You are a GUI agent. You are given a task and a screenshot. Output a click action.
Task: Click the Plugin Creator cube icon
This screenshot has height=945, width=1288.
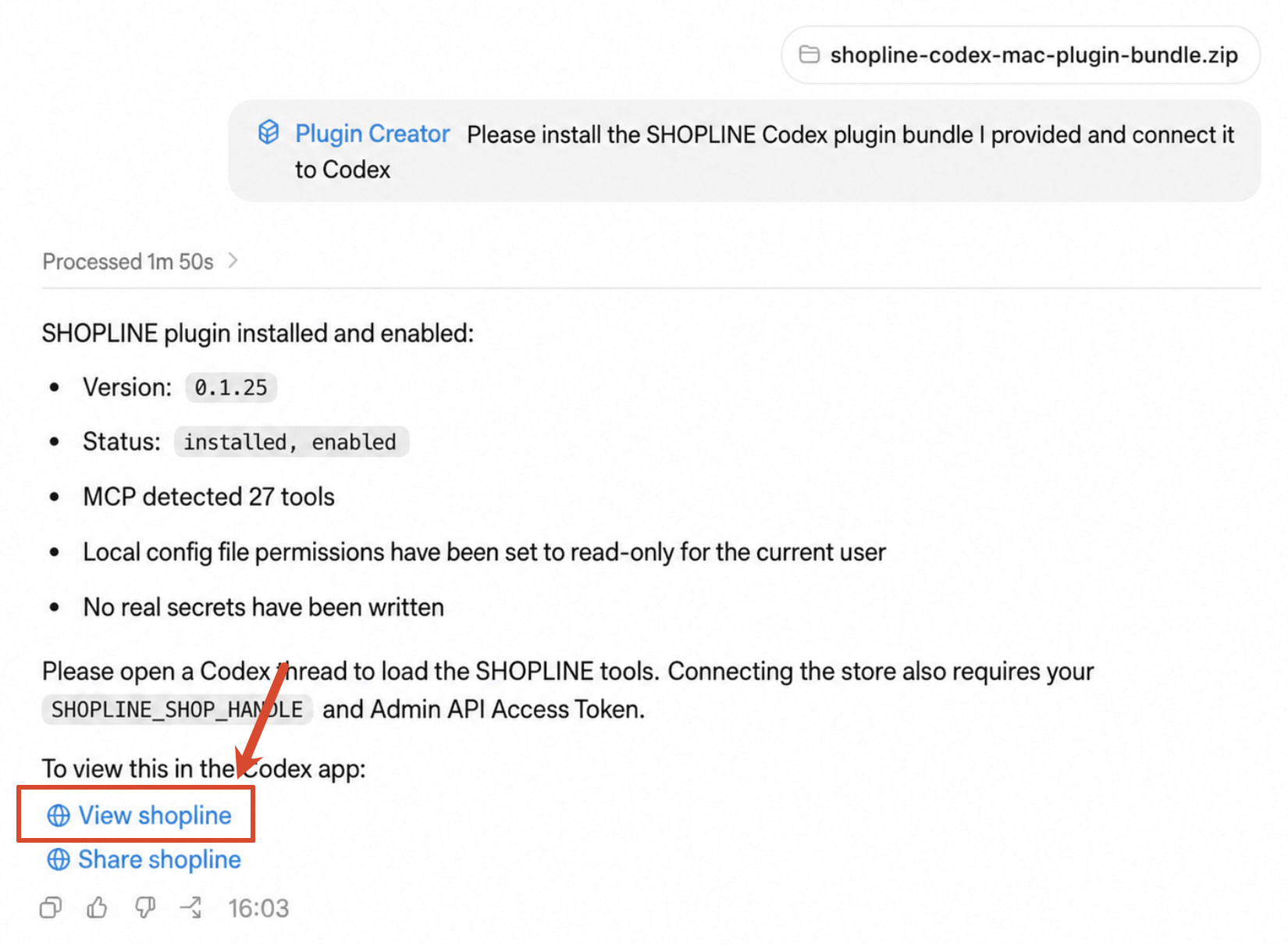[x=269, y=132]
